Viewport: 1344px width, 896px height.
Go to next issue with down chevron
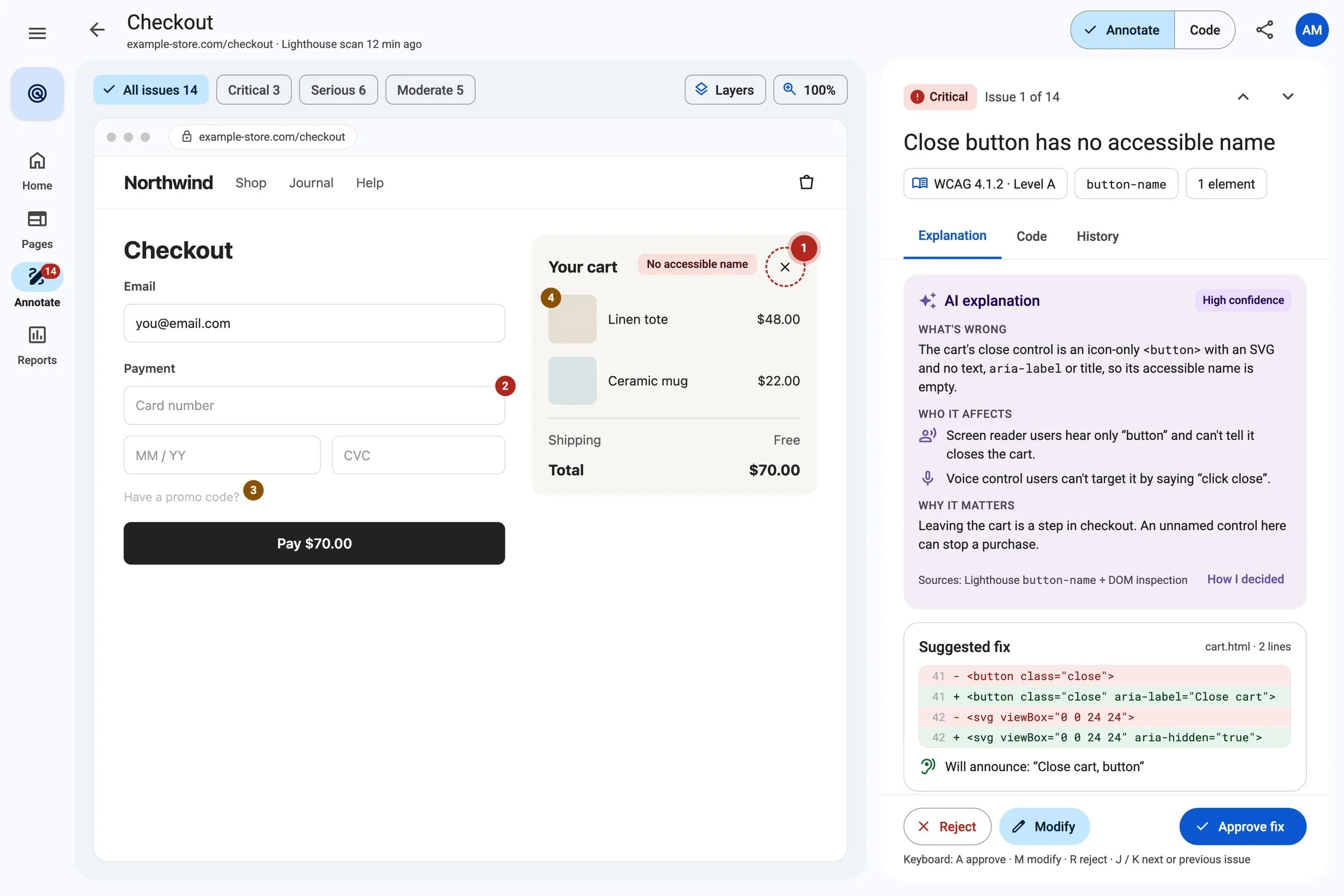[x=1287, y=97]
